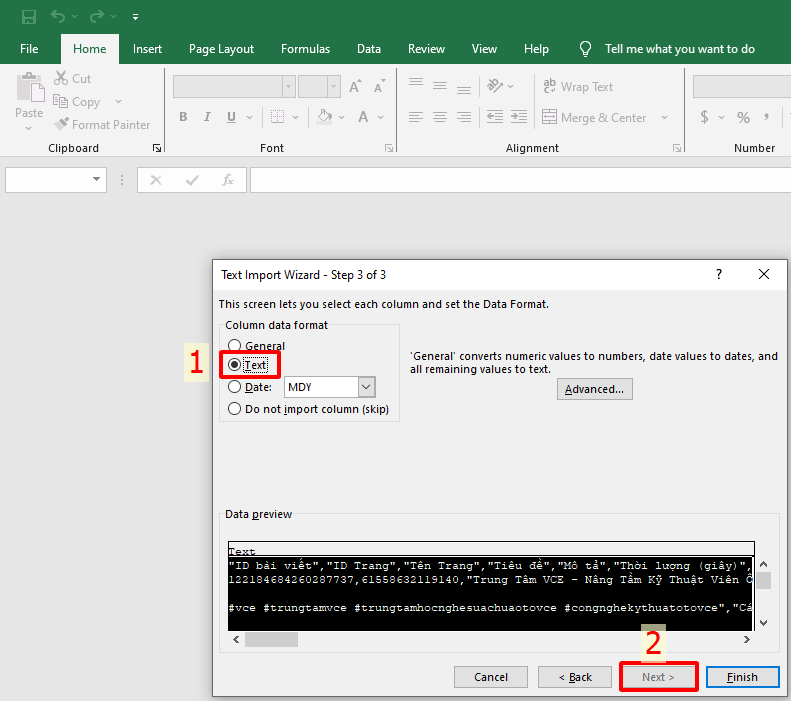Click the Increase Indent icon
Image resolution: width=791 pixels, height=701 pixels.
click(x=519, y=117)
